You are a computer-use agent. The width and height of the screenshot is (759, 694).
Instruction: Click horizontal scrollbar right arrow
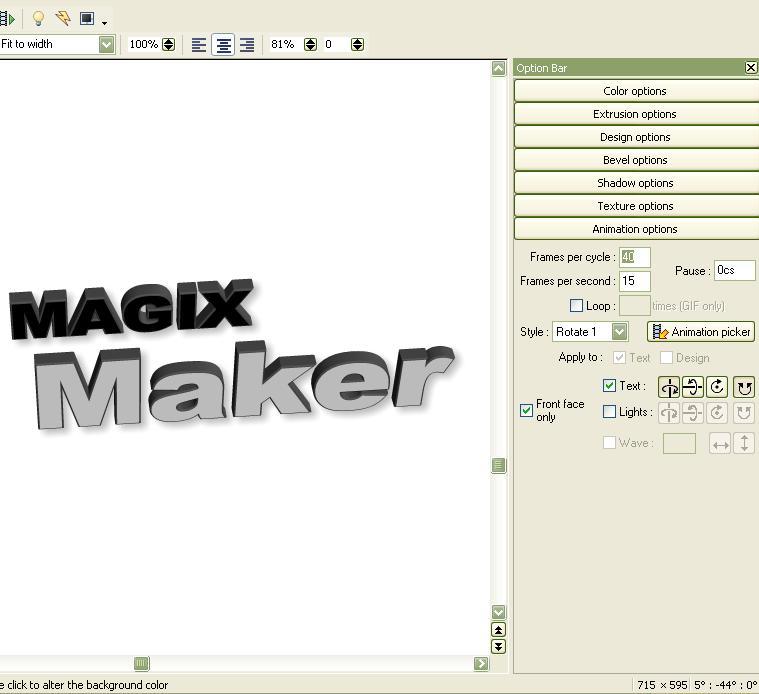(x=481, y=664)
